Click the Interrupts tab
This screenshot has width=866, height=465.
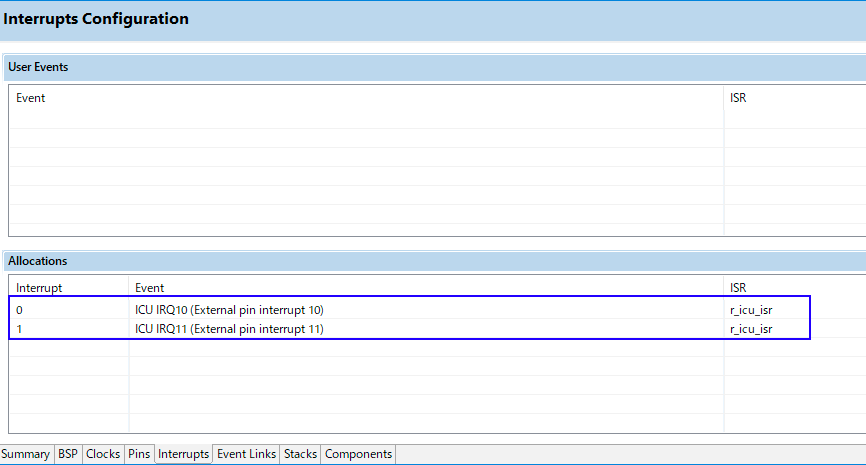pyautogui.click(x=184, y=454)
